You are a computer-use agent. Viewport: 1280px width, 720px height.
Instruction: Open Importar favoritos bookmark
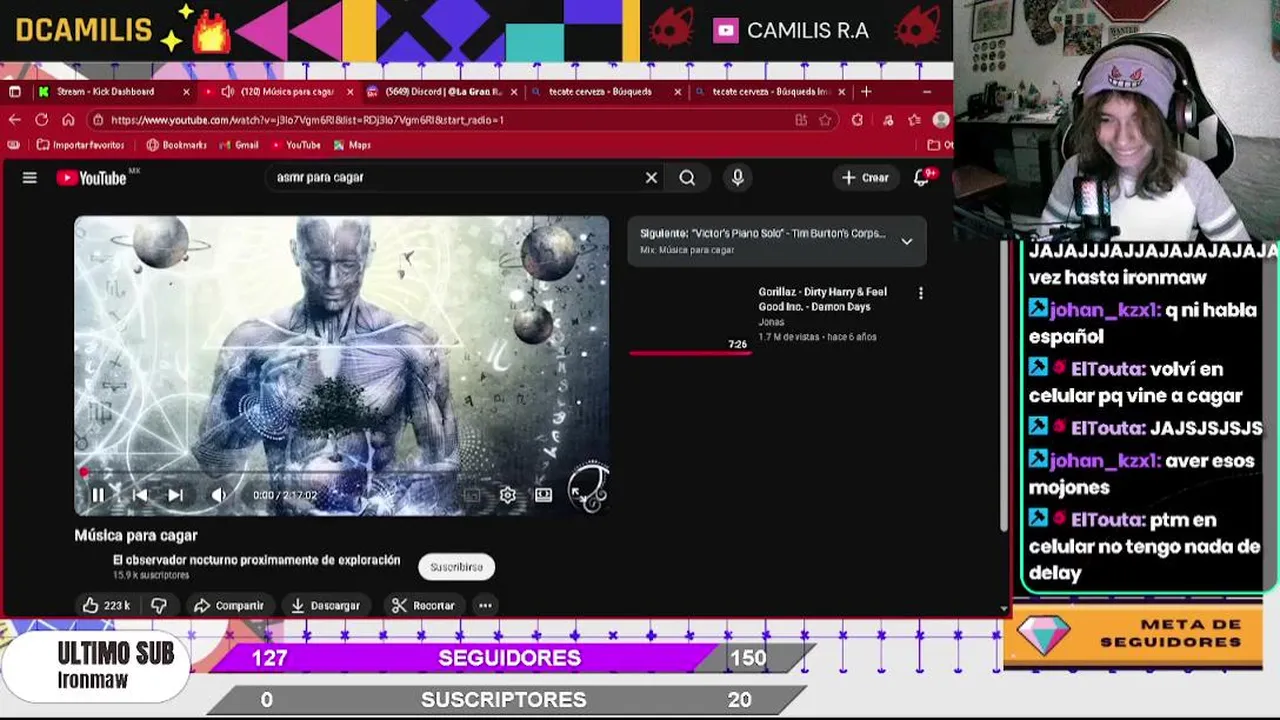(80, 145)
